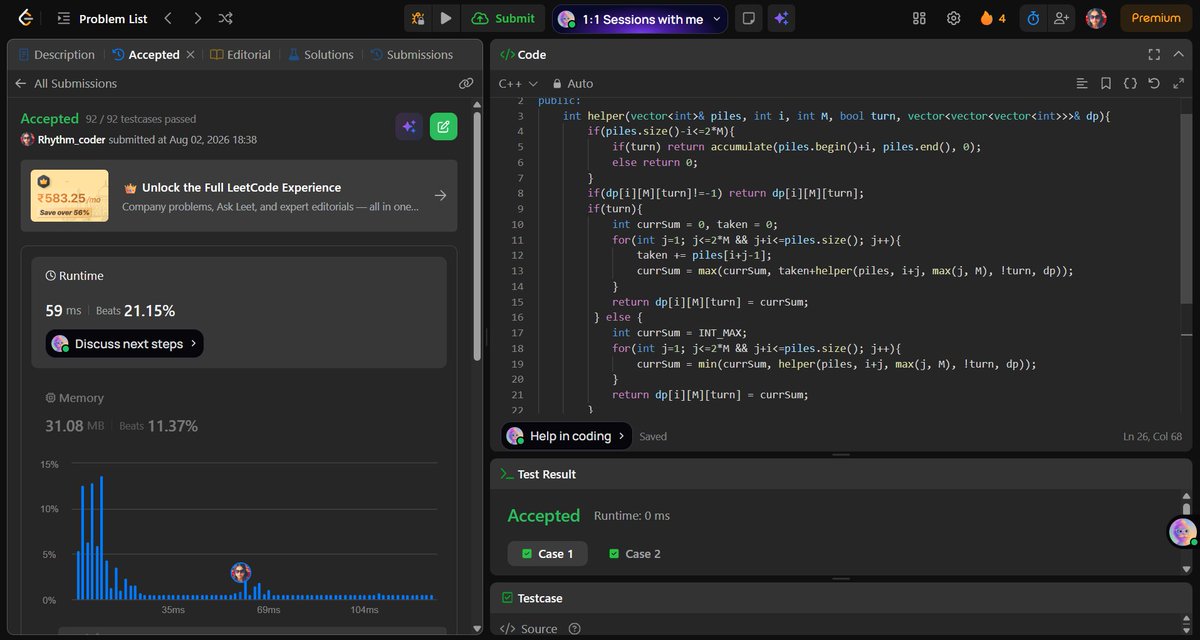The width and height of the screenshot is (1200, 640).
Task: Reset code with the undo icon
Action: pos(1154,84)
